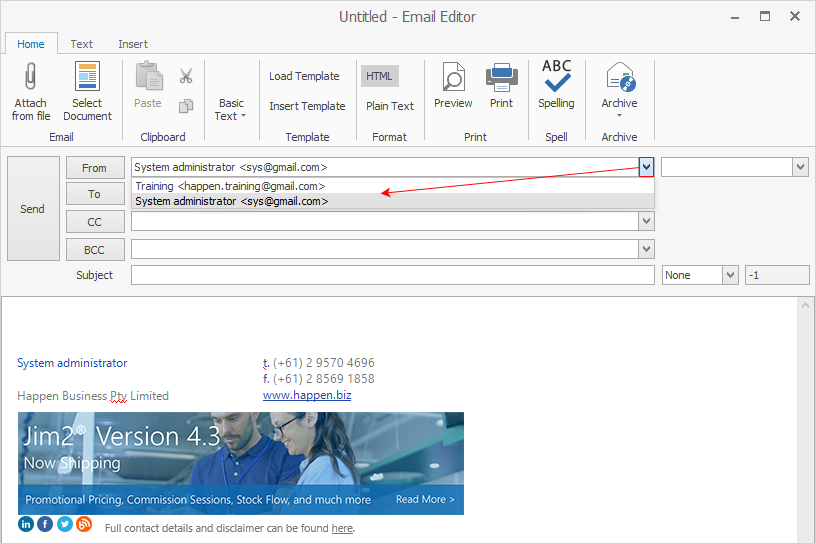
Task: Open the Preview magnifier icon
Action: click(x=453, y=76)
